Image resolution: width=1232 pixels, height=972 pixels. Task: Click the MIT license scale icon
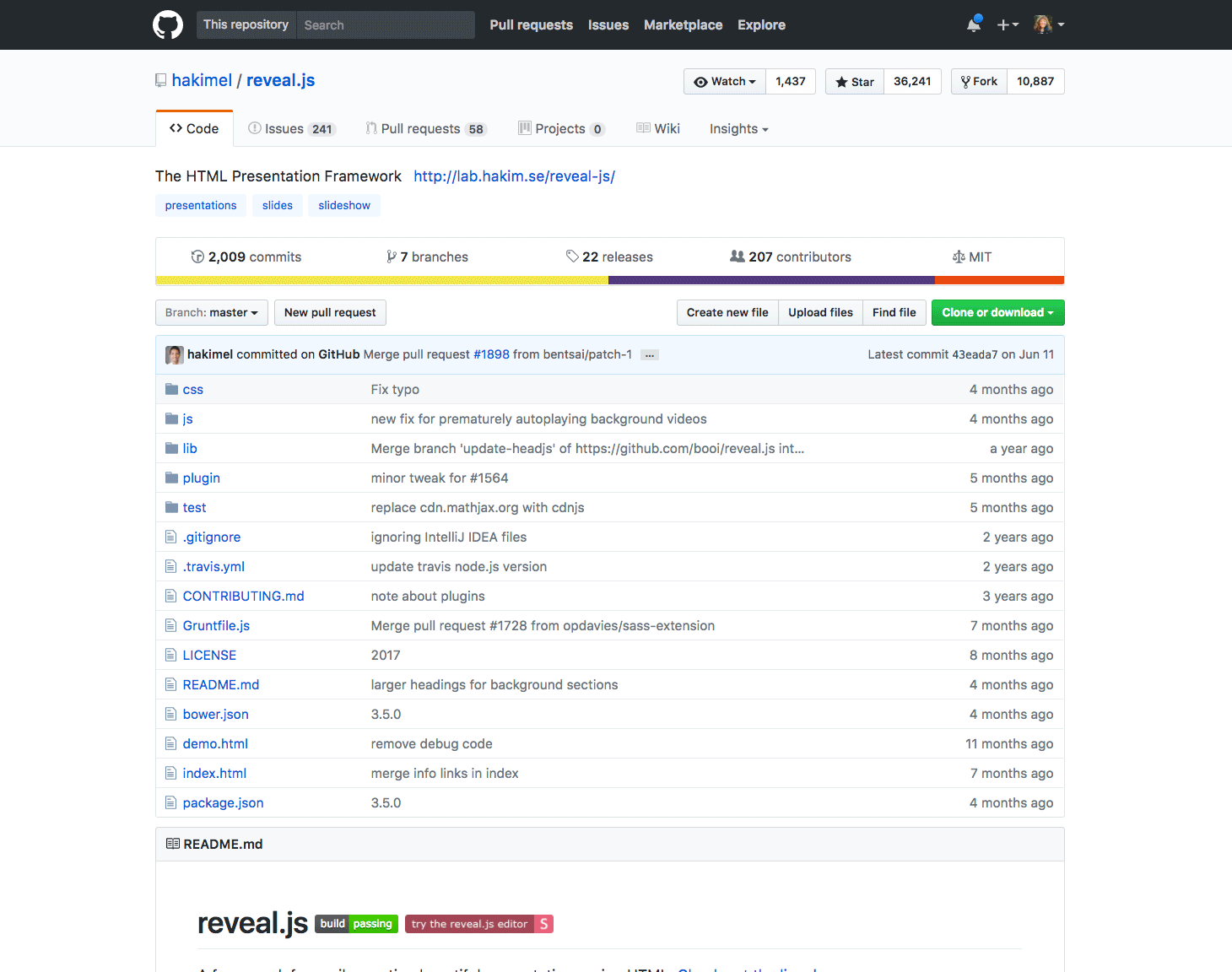pyautogui.click(x=959, y=256)
